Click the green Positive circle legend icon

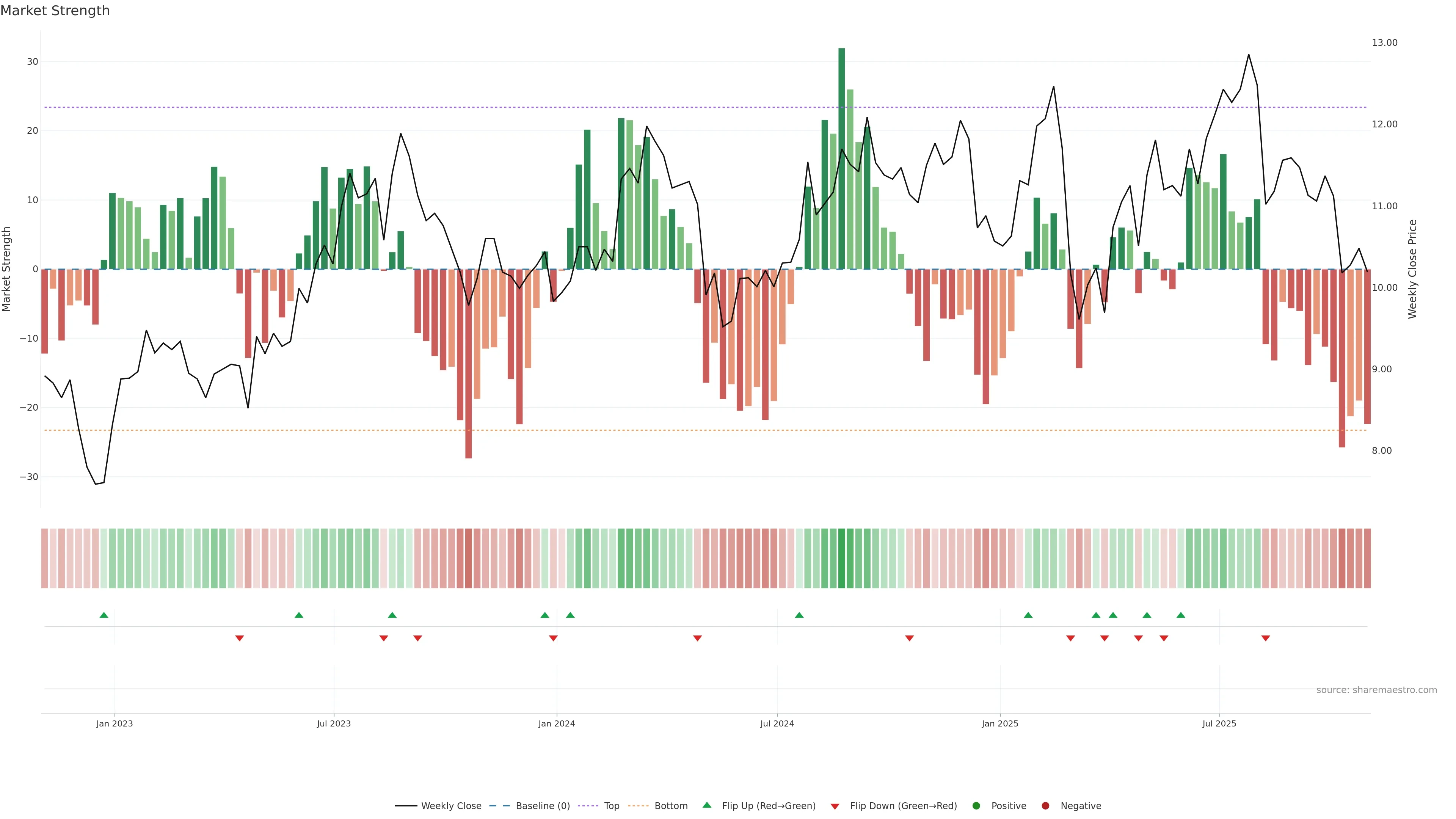tap(976, 806)
